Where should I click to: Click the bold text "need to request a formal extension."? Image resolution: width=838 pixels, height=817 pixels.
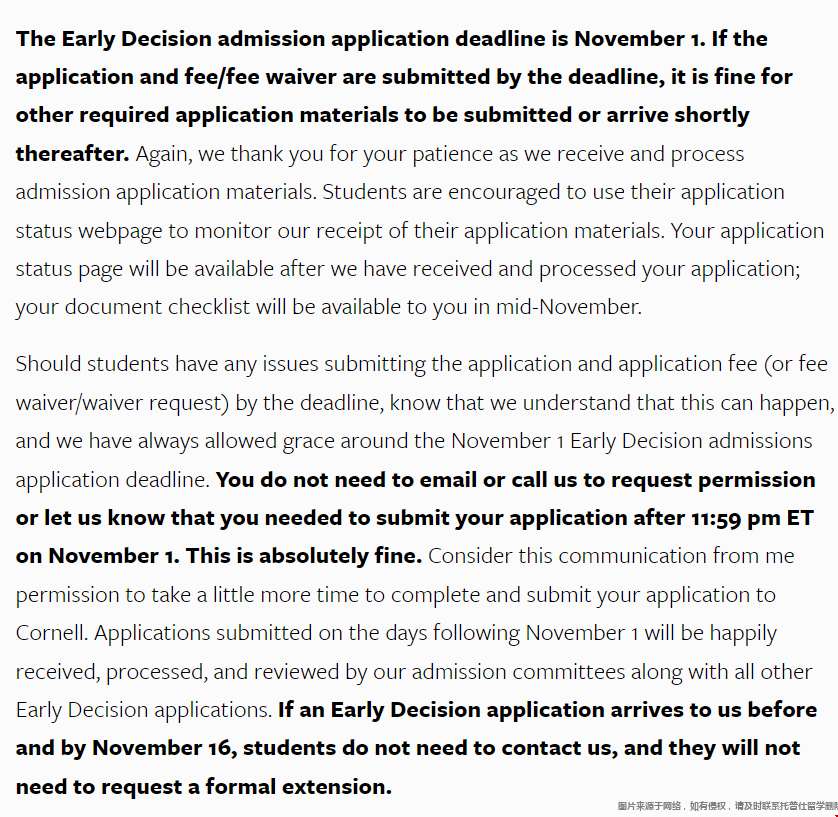(x=203, y=787)
